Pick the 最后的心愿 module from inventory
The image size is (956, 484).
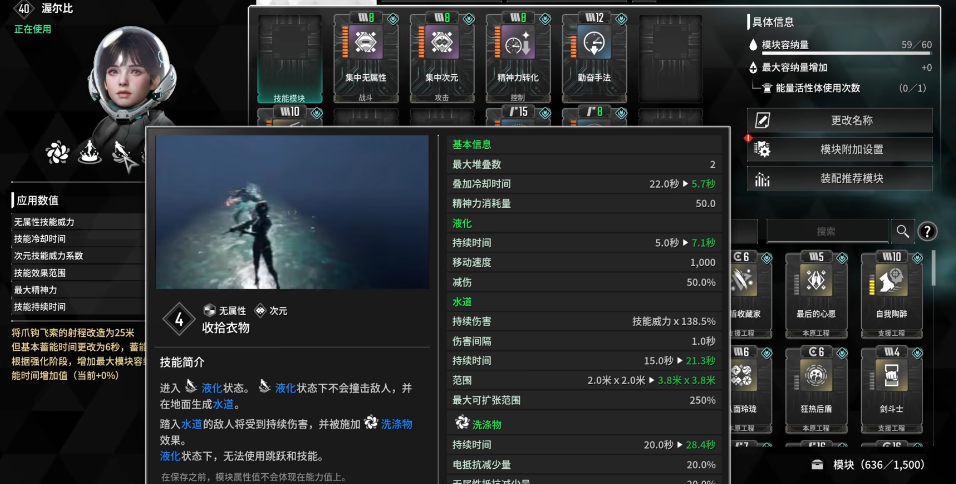(x=816, y=296)
